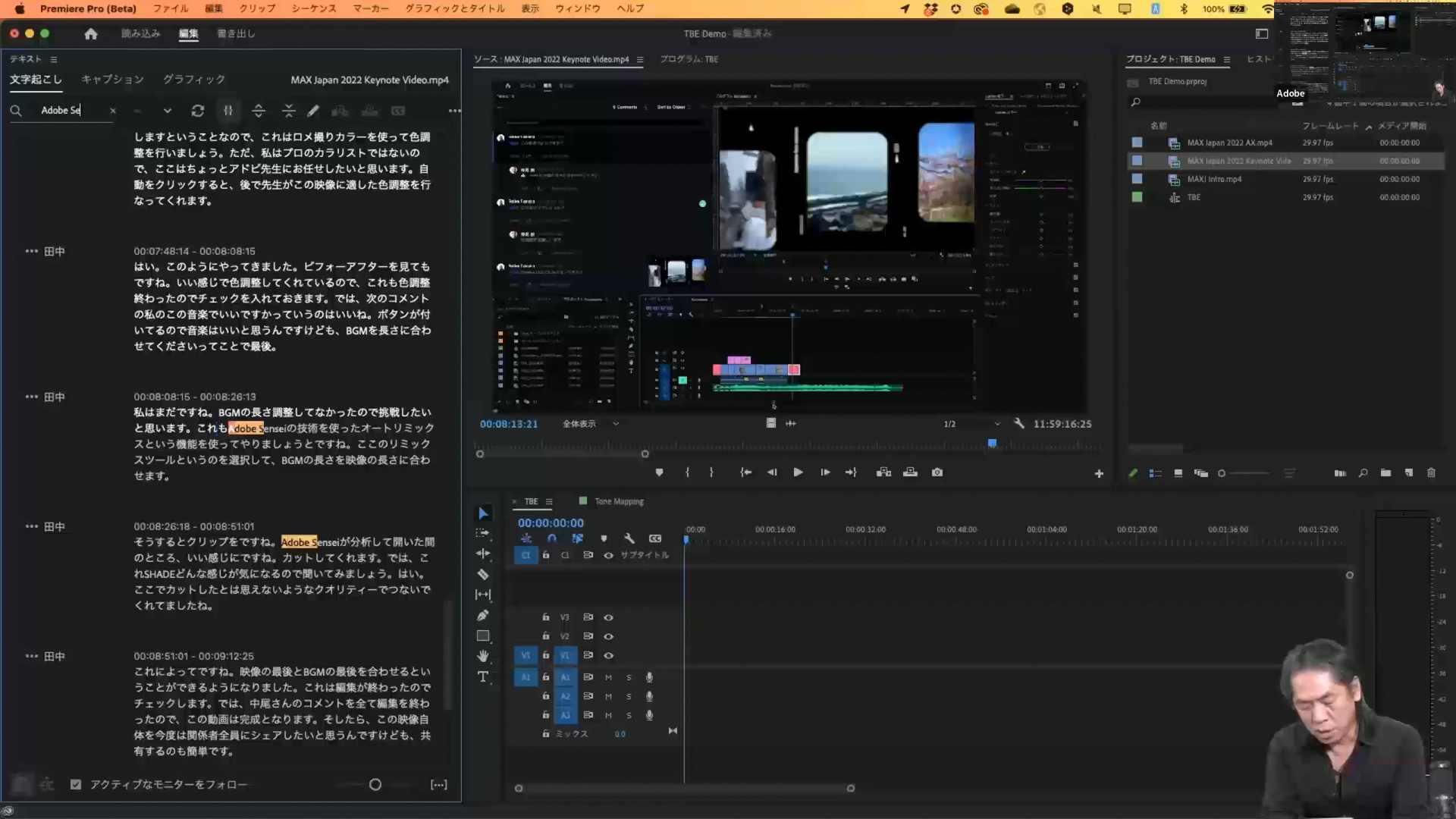The image size is (1456, 819).
Task: Open source monitor panel menu
Action: point(640,59)
